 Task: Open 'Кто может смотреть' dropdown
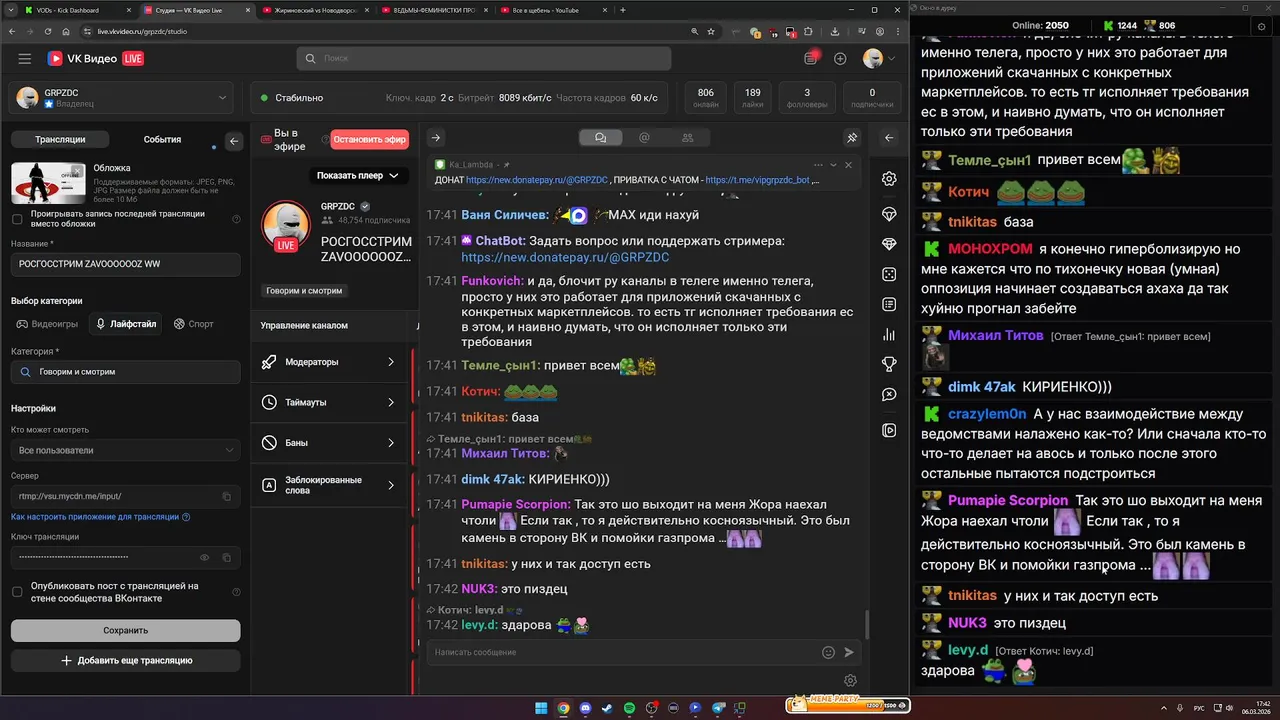coord(125,450)
